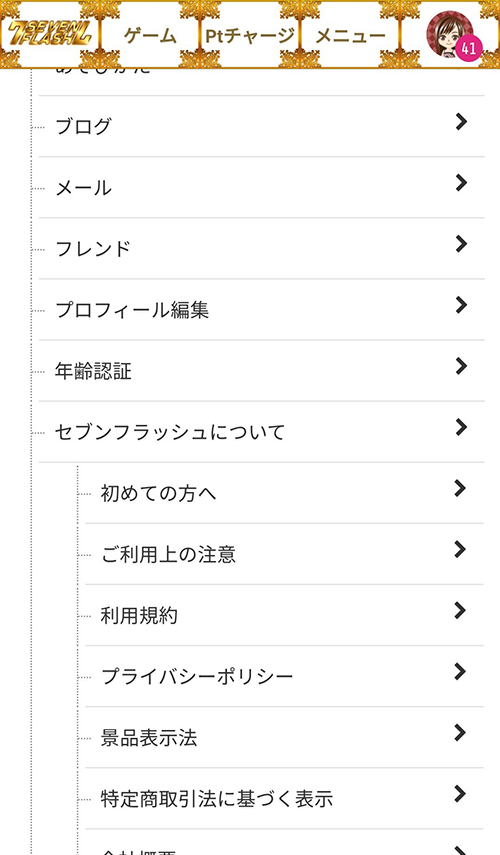Open the Ptチャージ tab
The width and height of the screenshot is (500, 855).
[x=250, y=35]
